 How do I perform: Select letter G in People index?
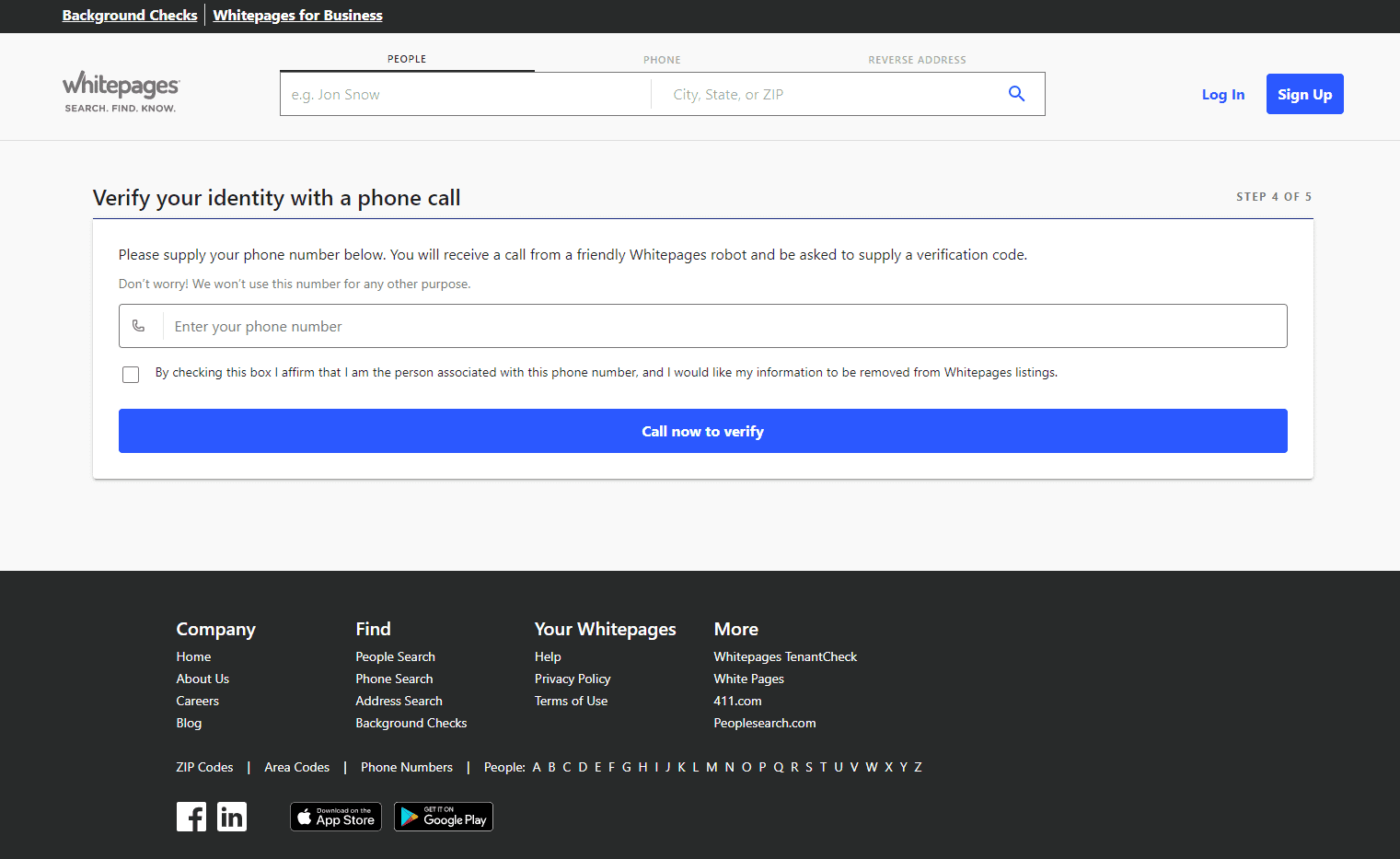point(627,767)
